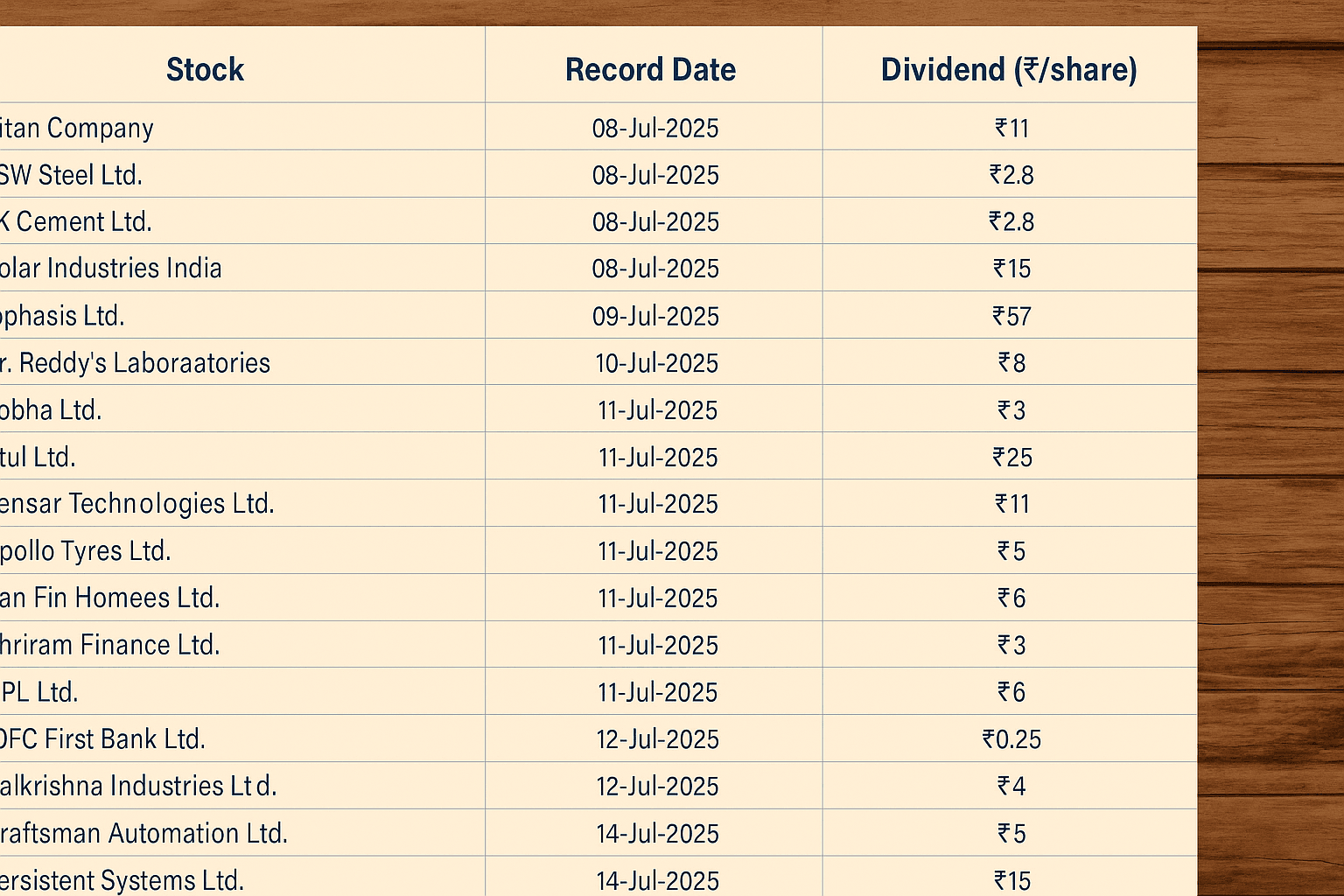Screen dimensions: 1344x896
Task: Click the ₹4 dividend for Balkrishna Industries
Action: point(1011,786)
